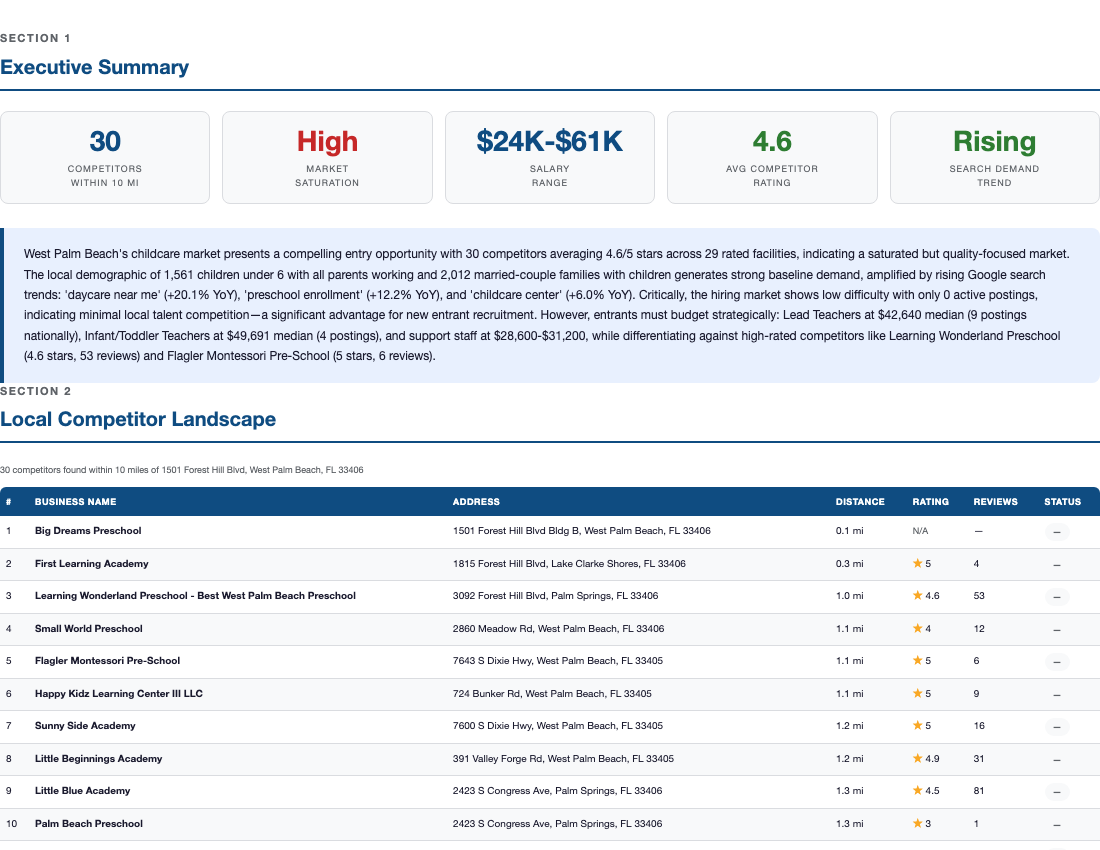
Task: Sort the table by the RATING column header
Action: [x=930, y=501]
